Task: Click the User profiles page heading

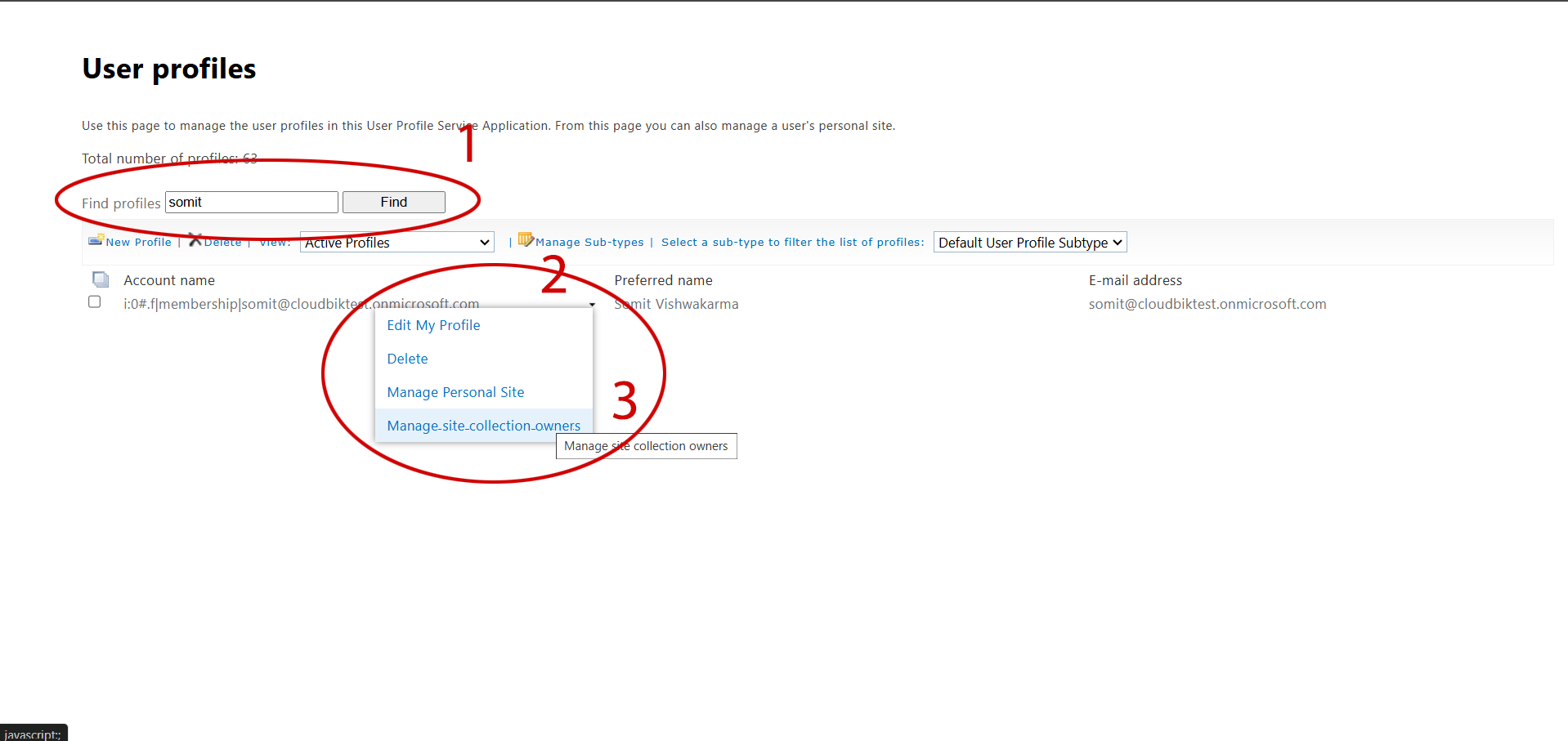Action: tap(169, 69)
